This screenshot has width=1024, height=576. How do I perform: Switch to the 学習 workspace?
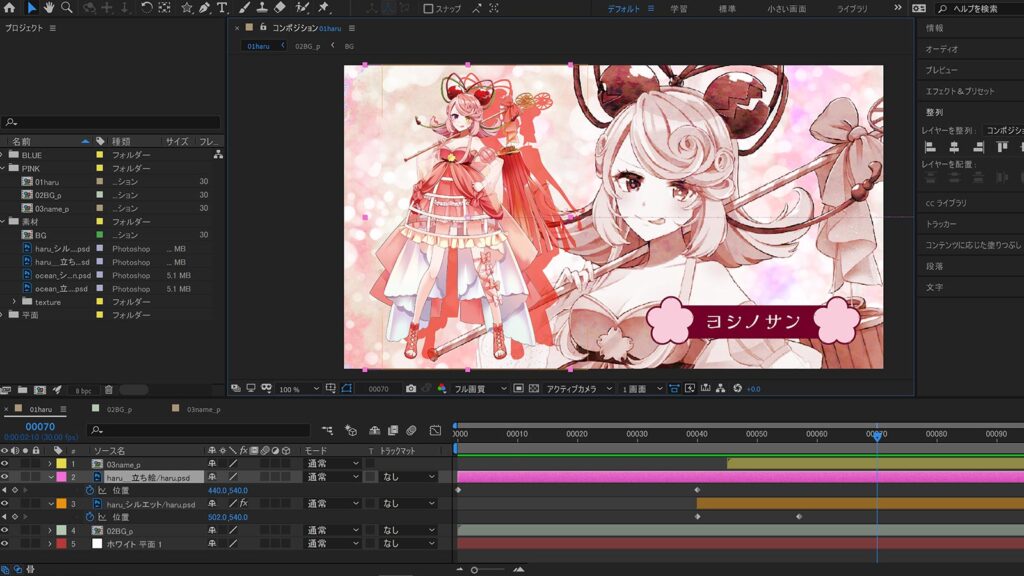point(679,8)
